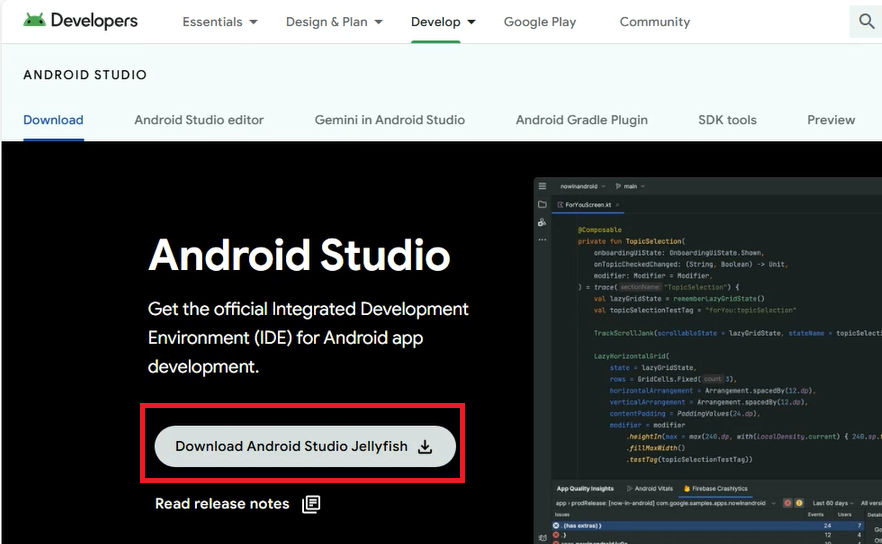Screen dimensions: 882x544
Task: Open the Community nav item
Action: pyautogui.click(x=655, y=22)
